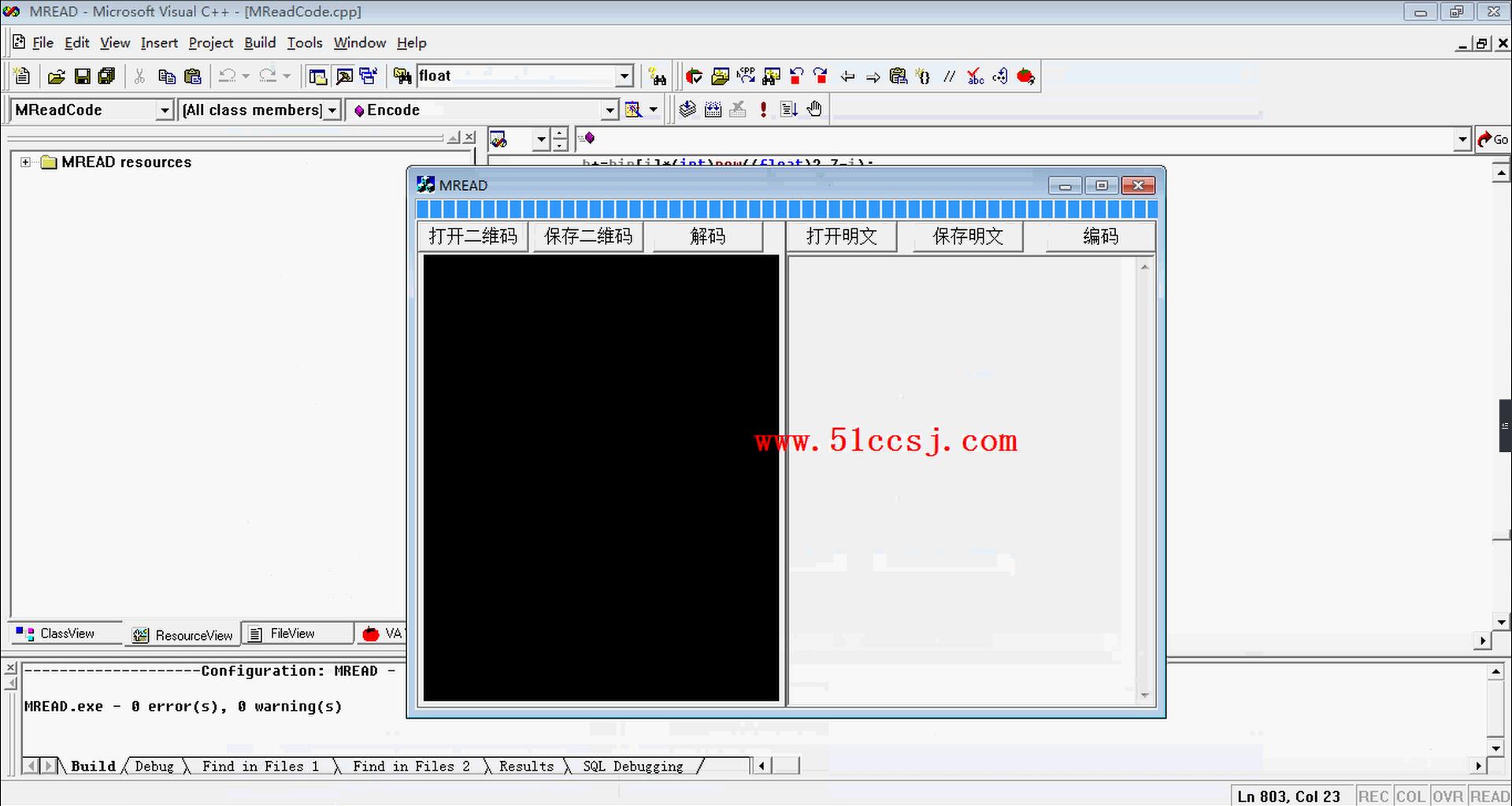Click the 打开二维码 button in MREAD

[472, 236]
